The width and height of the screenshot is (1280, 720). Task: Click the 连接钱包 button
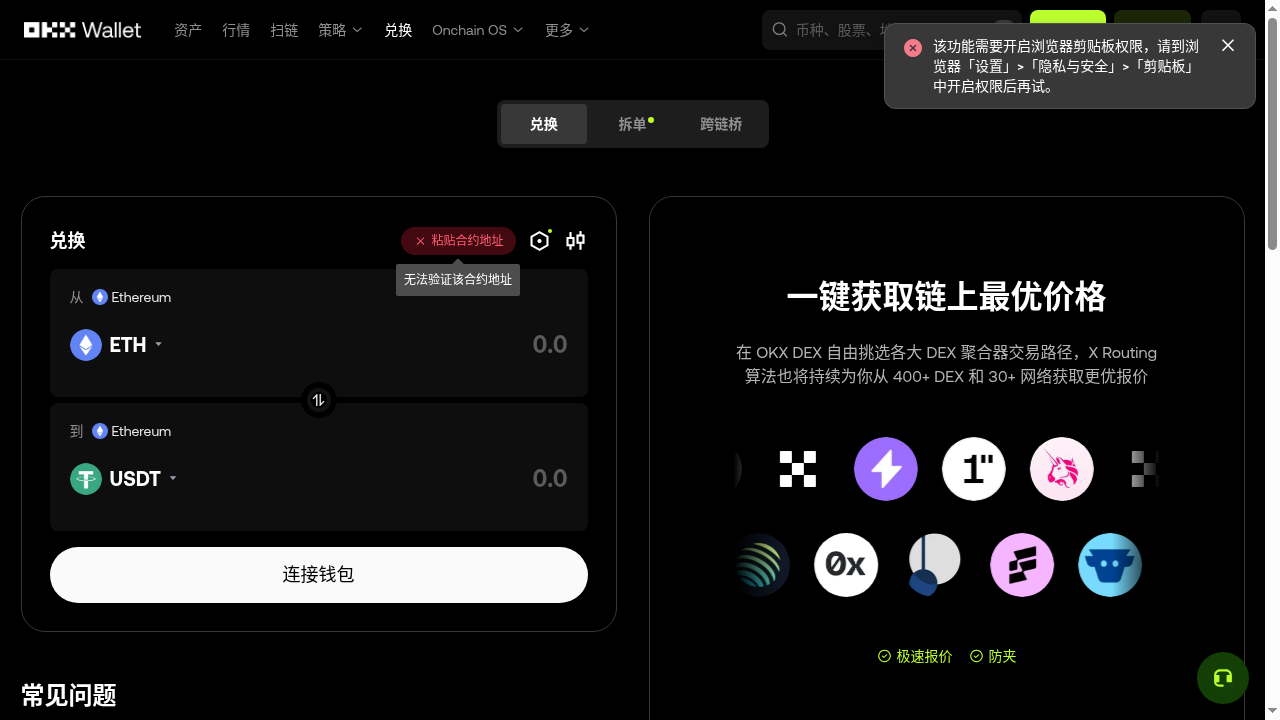pos(319,575)
